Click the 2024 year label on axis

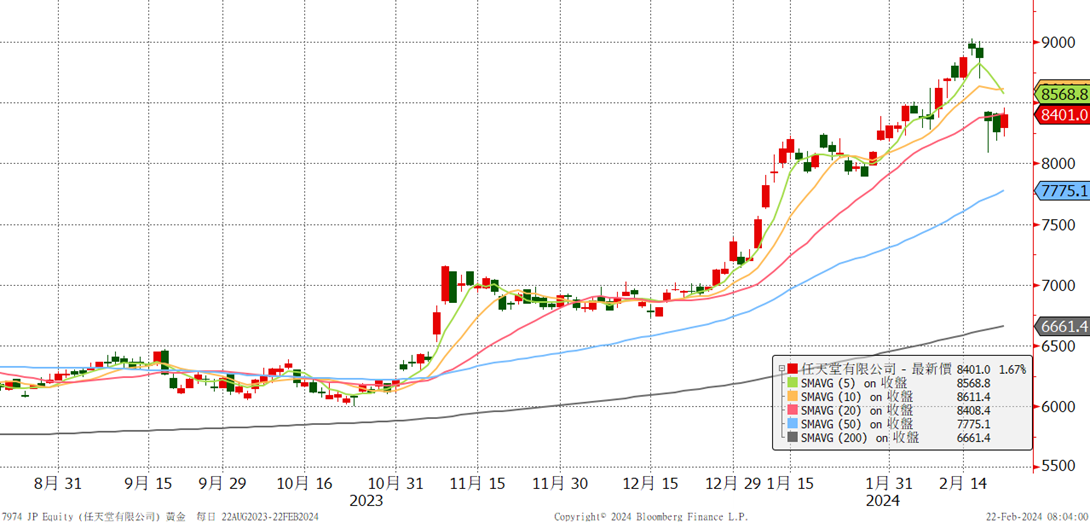(882, 500)
